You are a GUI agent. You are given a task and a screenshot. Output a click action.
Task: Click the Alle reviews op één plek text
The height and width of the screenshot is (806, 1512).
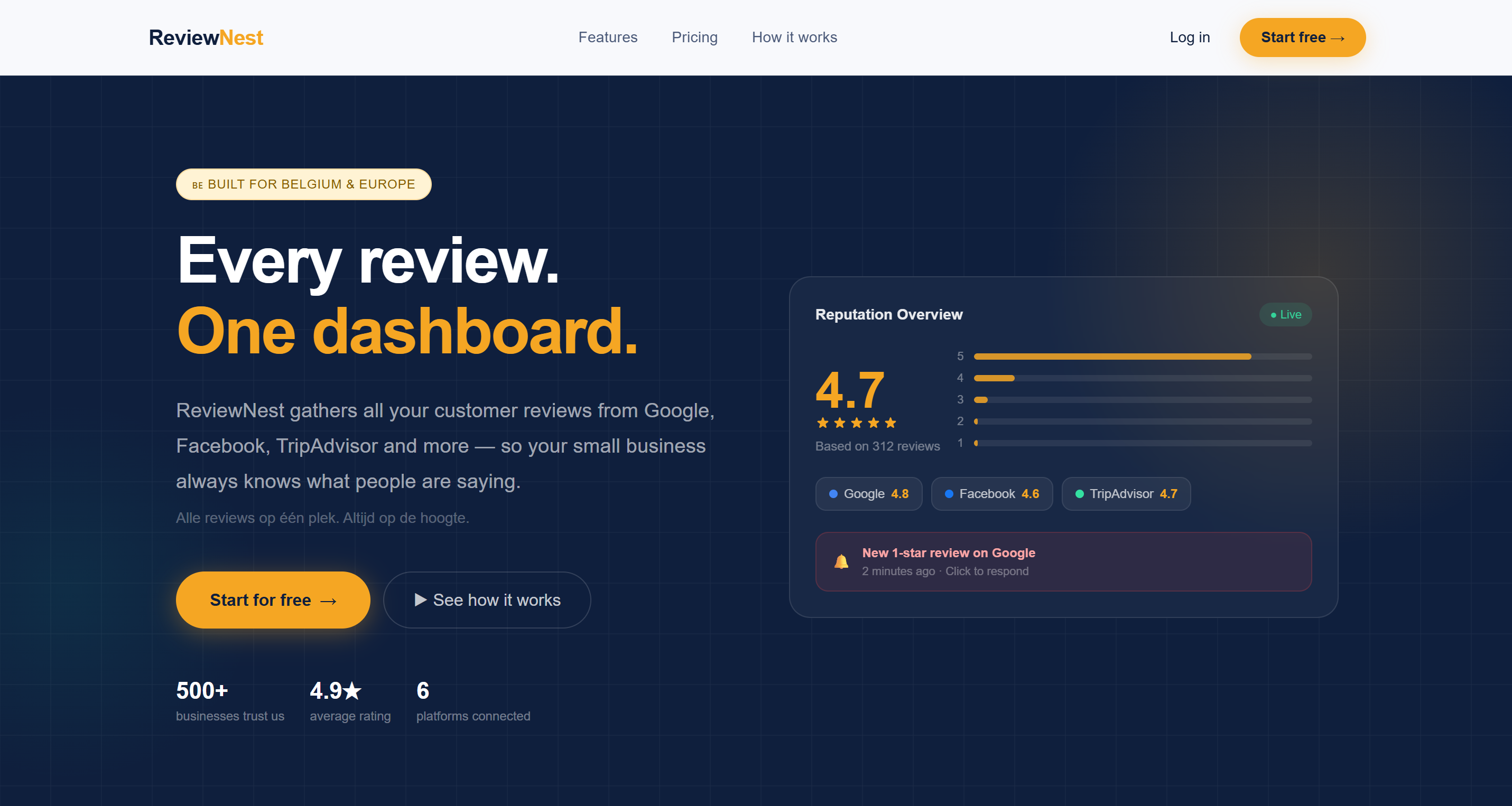tap(322, 518)
